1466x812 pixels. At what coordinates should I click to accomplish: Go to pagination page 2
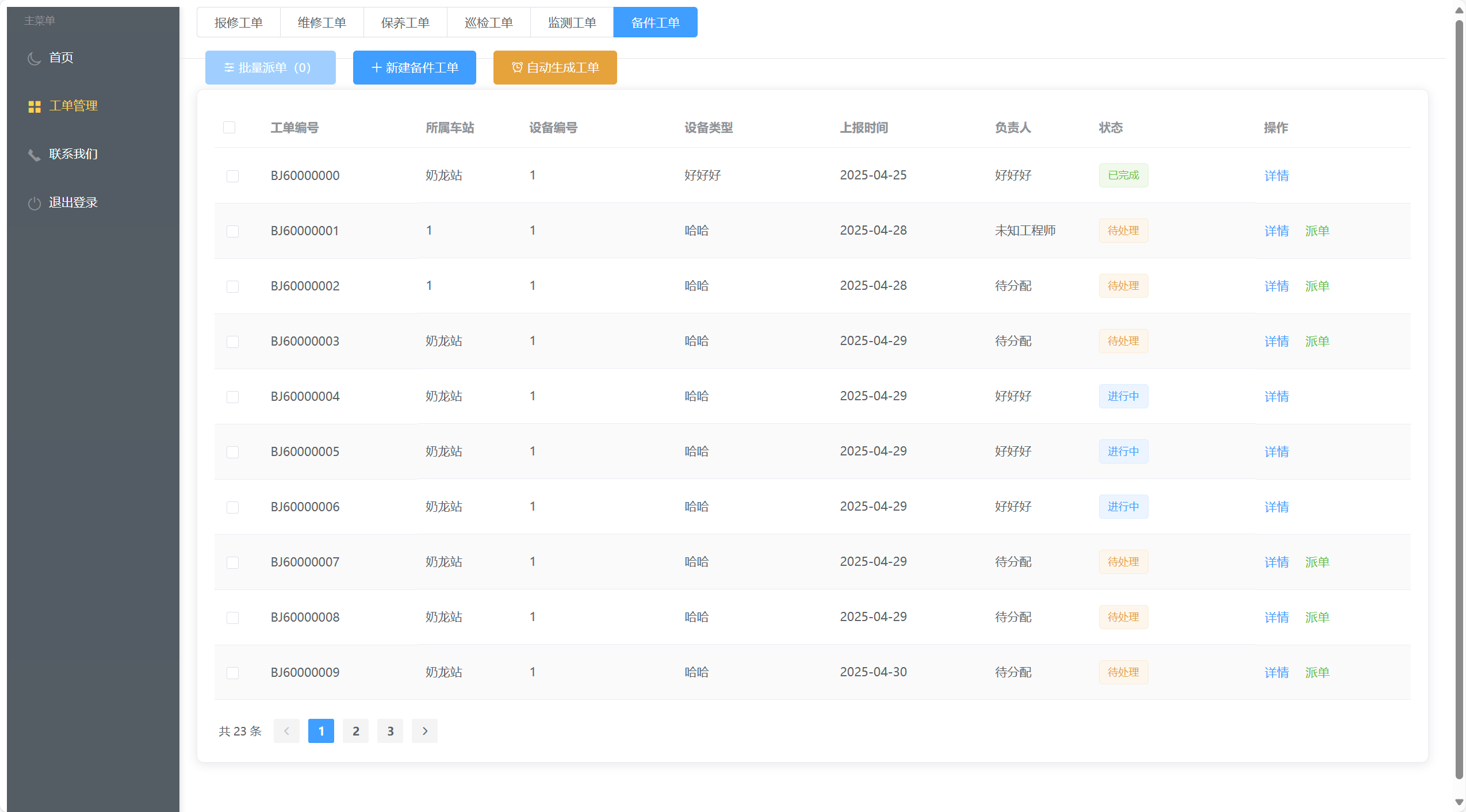click(355, 731)
